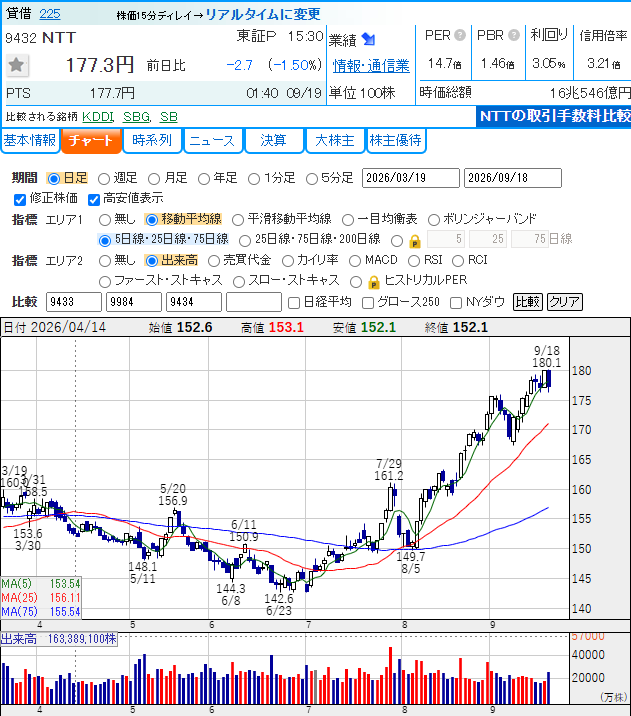631x716 pixels.
Task: View the 業績 trend arrow icon
Action: pyautogui.click(x=368, y=40)
